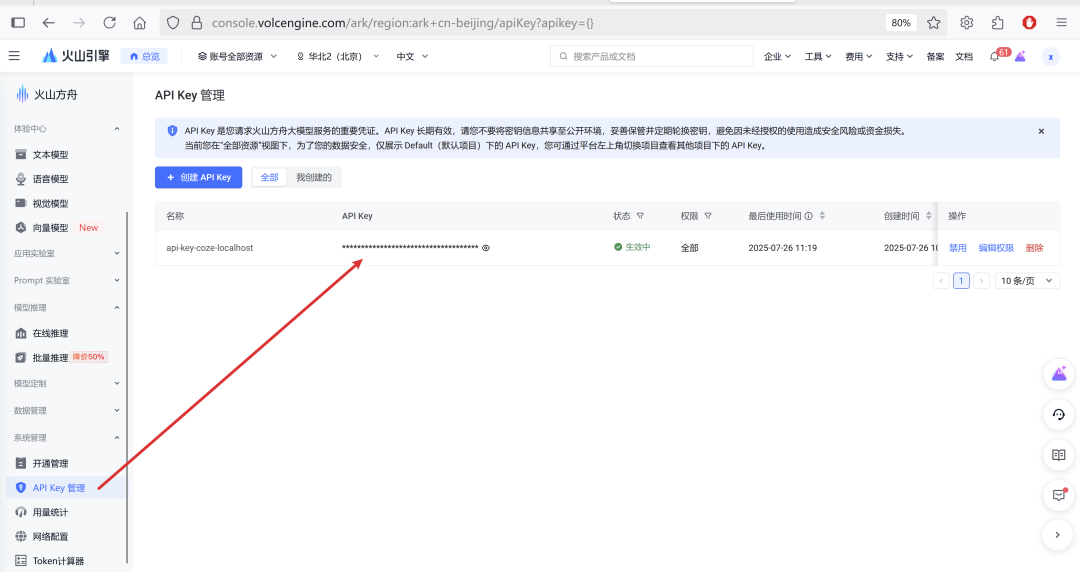Image resolution: width=1080 pixels, height=572 pixels.
Task: Filter by 状态 column funnel icon
Action: coord(640,216)
